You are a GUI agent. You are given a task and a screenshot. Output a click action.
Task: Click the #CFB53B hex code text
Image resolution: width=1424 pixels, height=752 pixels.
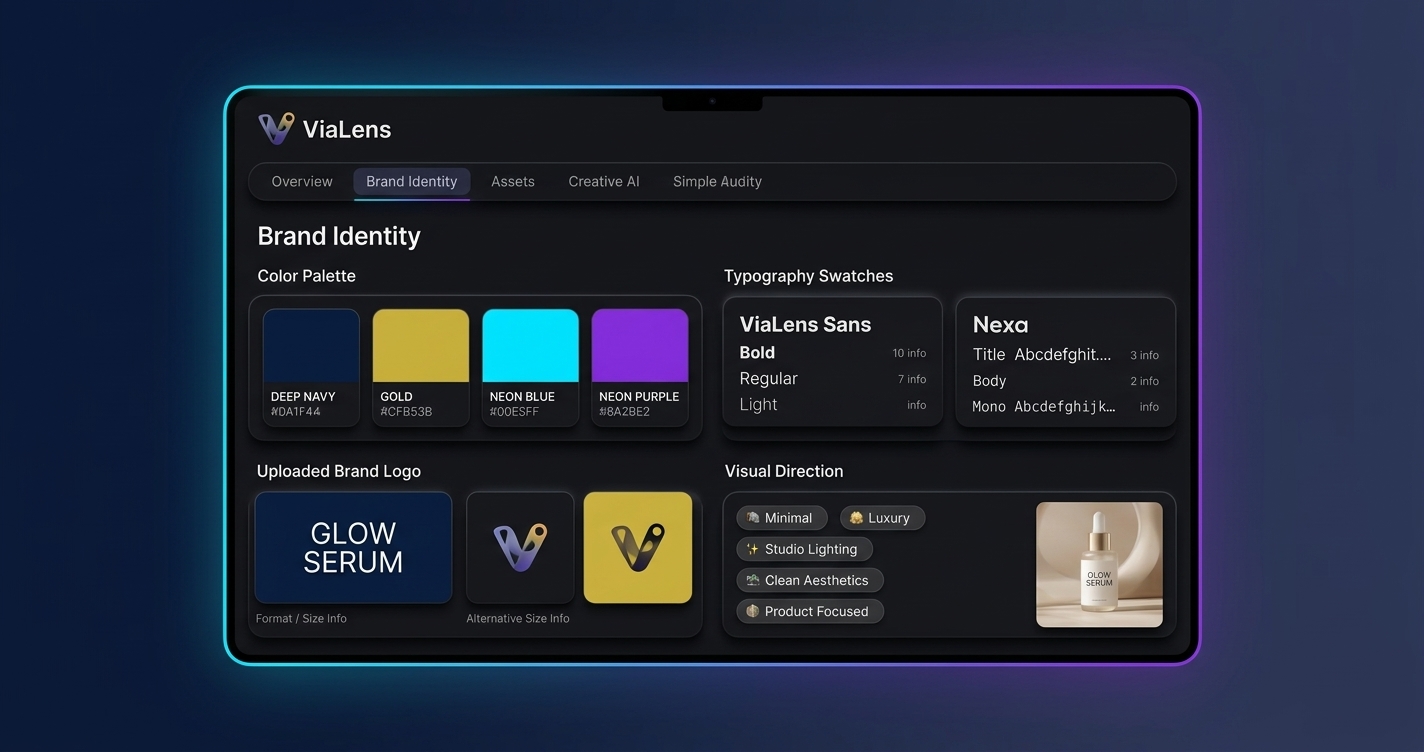tap(406, 412)
